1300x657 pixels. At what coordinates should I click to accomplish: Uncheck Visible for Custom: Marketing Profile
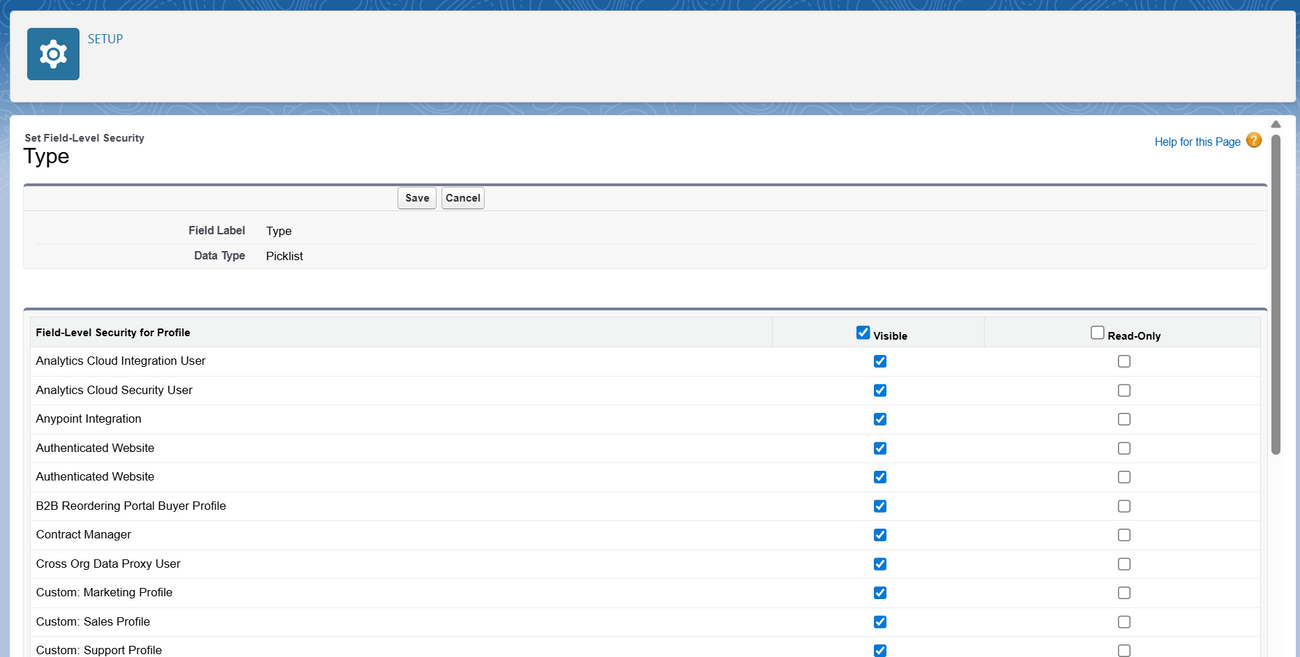[880, 592]
